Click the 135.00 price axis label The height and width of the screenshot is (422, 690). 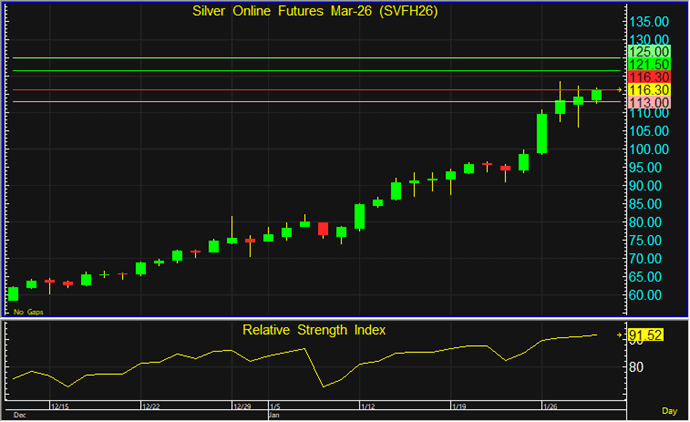(649, 21)
